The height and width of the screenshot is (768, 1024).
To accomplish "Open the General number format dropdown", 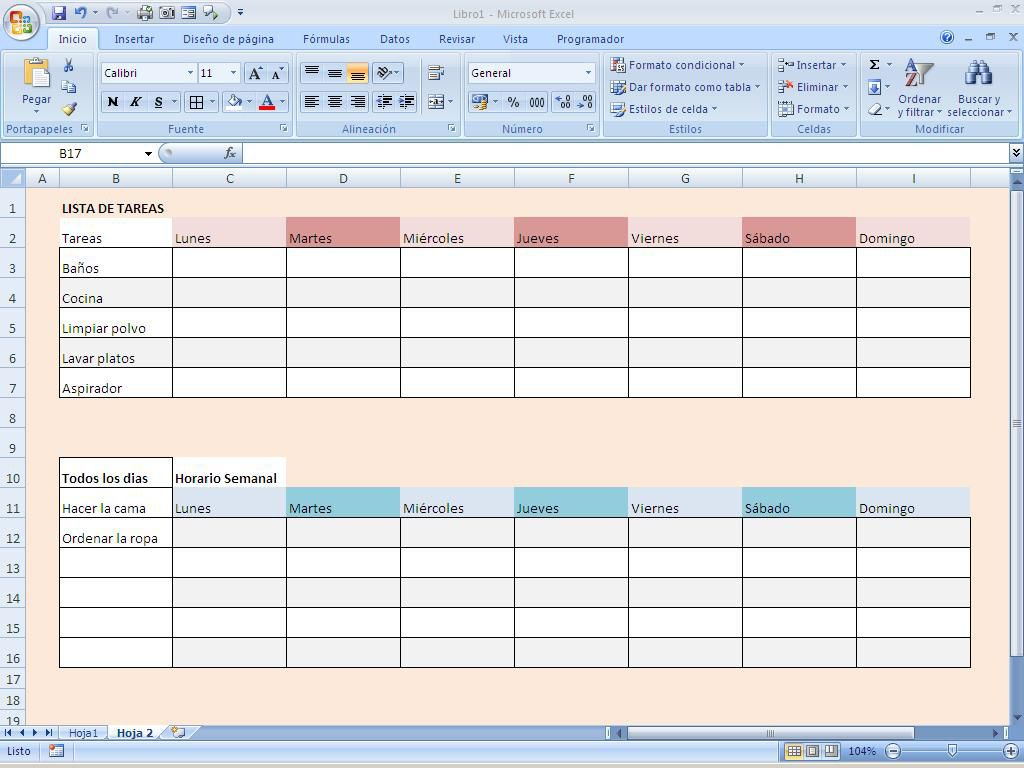I will (530, 72).
